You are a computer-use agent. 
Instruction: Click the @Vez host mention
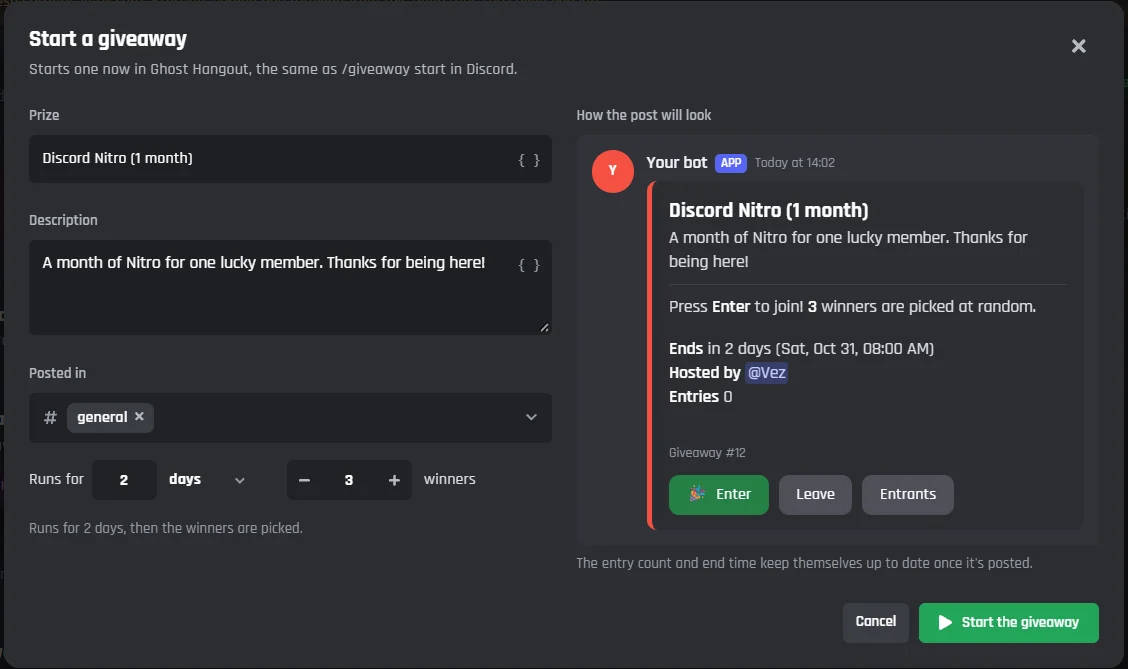(766, 373)
